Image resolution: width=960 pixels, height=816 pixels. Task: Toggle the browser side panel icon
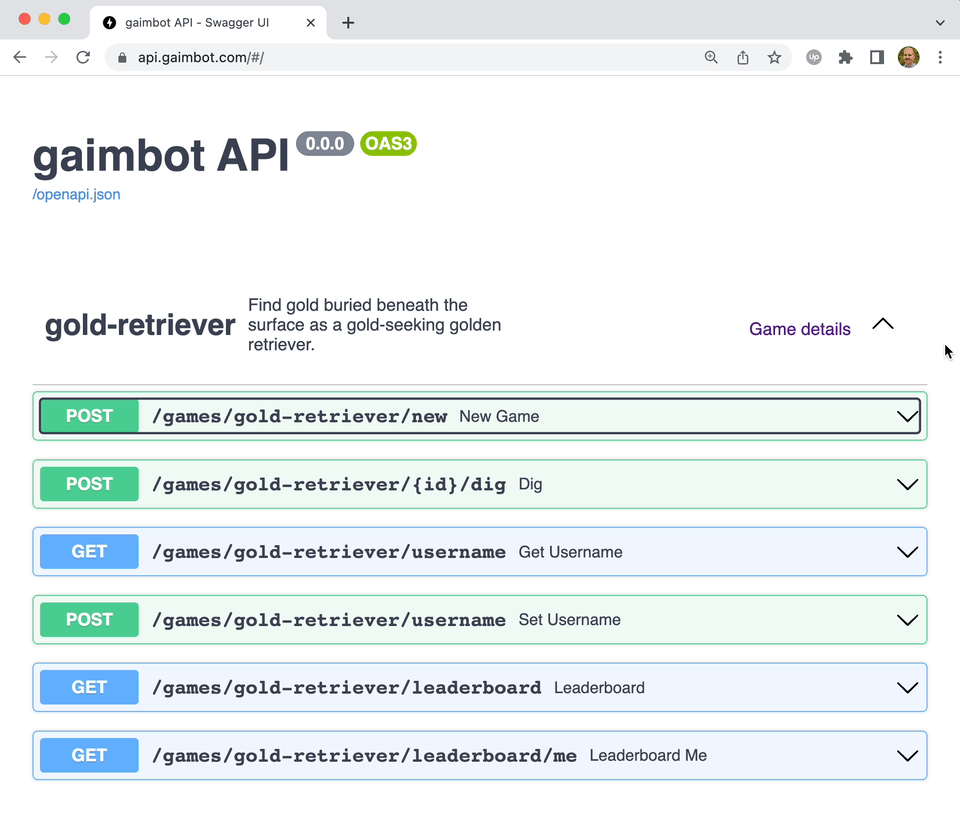coord(877,58)
